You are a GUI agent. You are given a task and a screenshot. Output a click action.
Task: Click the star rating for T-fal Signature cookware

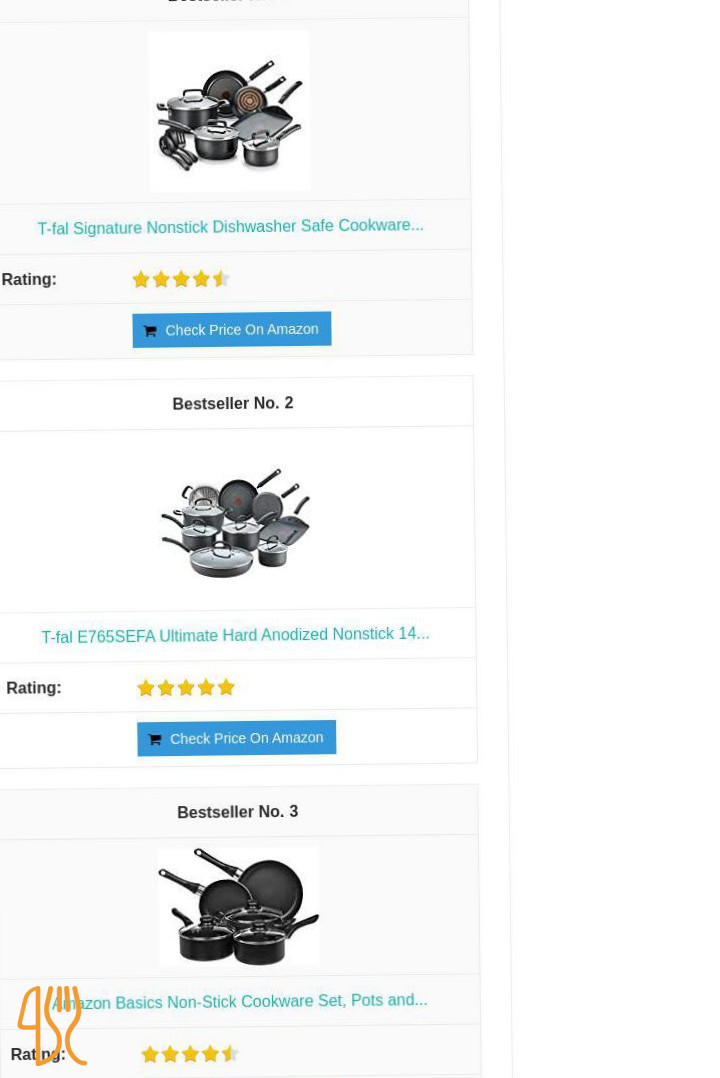181,279
